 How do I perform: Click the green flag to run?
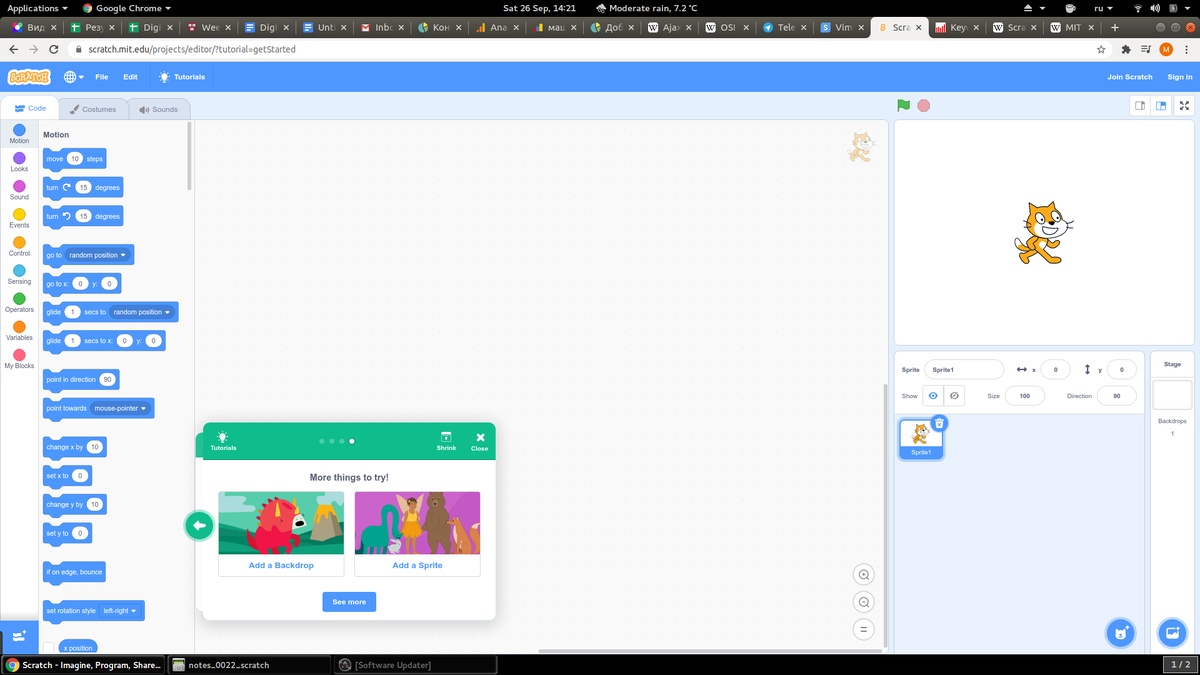(904, 105)
